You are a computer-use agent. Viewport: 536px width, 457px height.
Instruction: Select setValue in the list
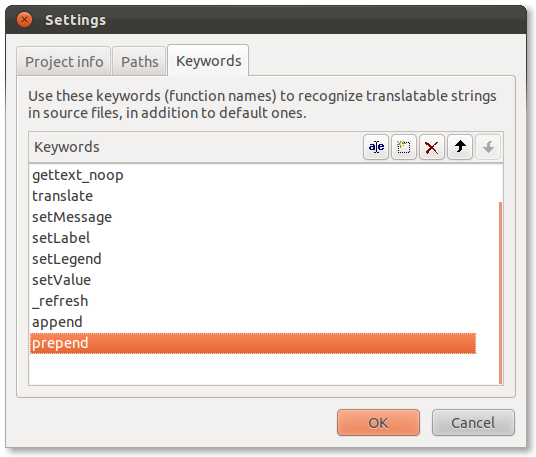(253, 280)
